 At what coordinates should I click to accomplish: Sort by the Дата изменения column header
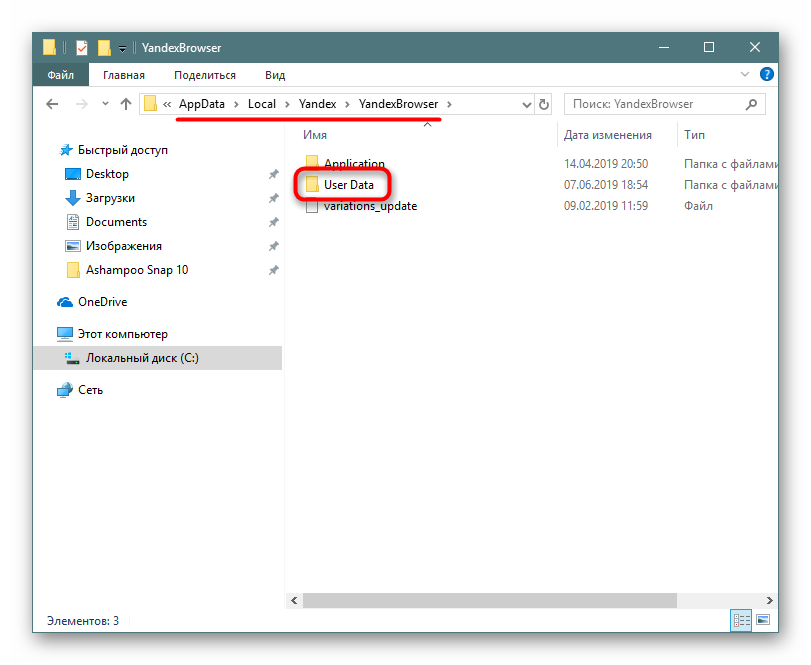(608, 135)
